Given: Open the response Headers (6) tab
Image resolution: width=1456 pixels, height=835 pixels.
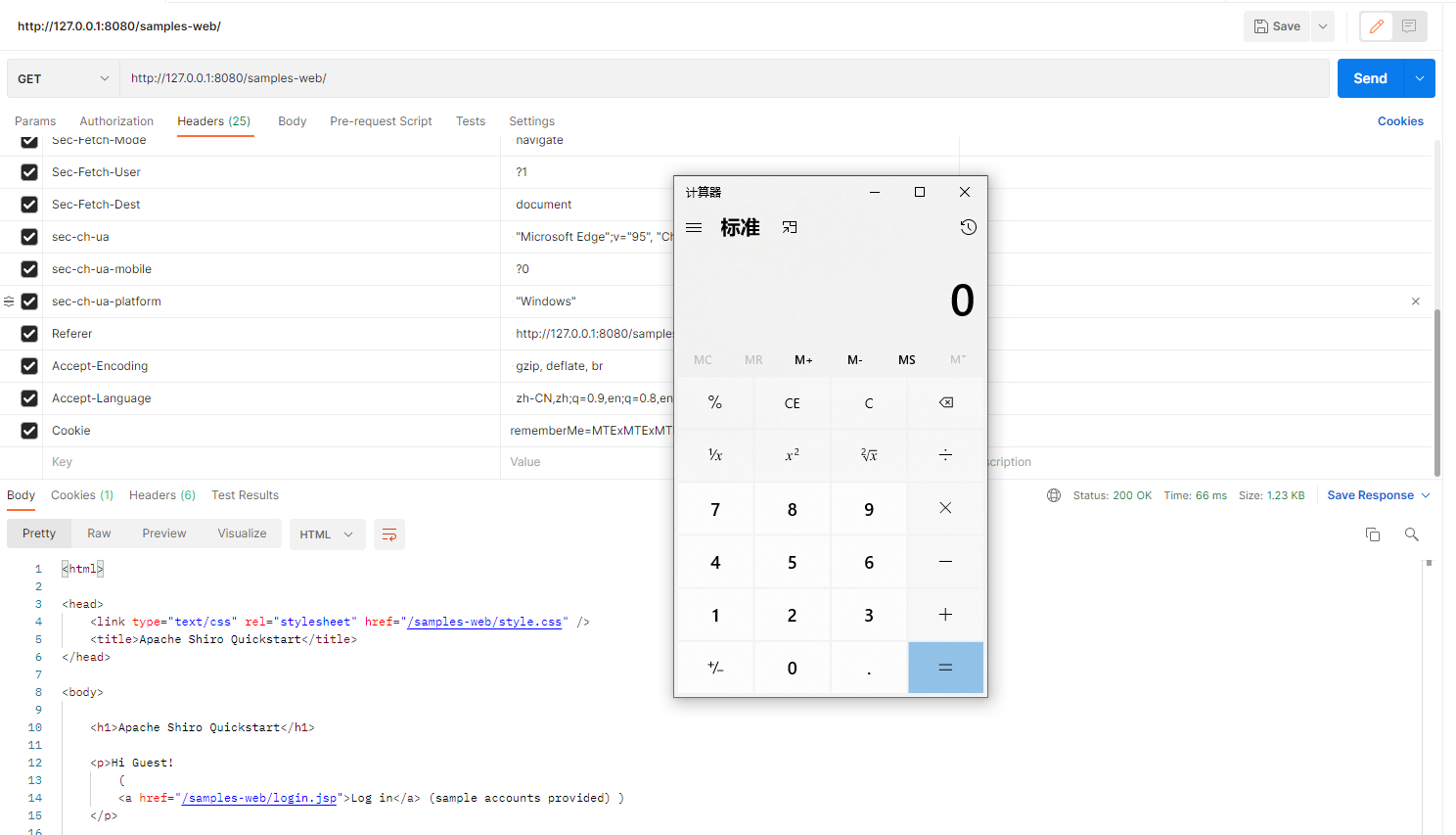Looking at the screenshot, I should click(x=162, y=495).
